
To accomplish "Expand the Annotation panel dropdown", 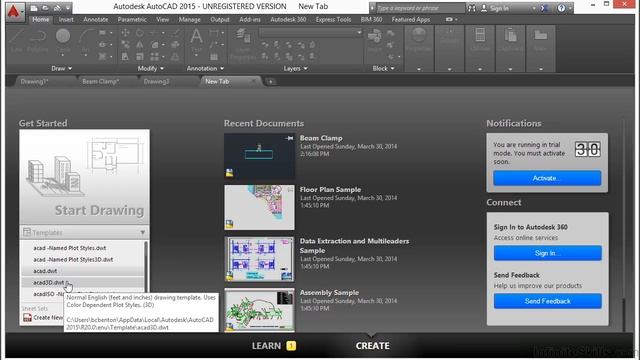I will click(205, 69).
